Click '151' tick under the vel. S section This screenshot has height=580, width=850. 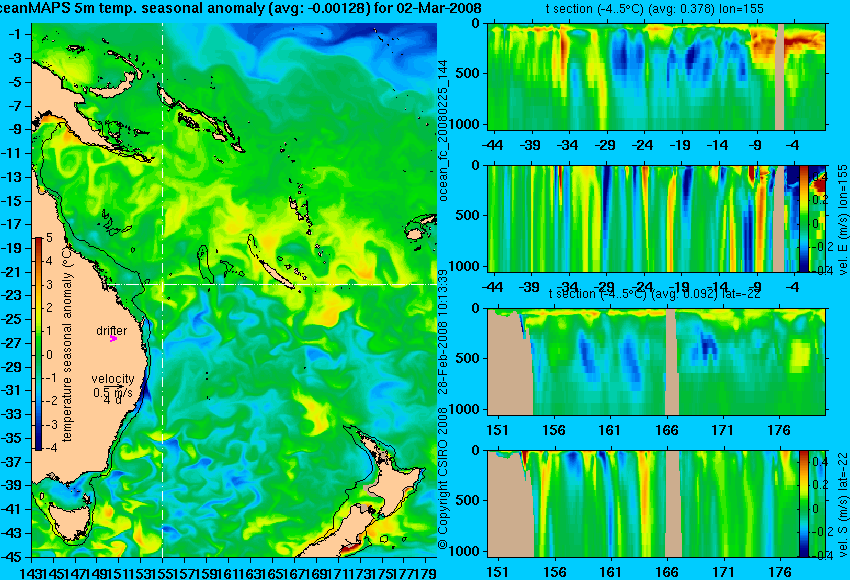click(497, 572)
